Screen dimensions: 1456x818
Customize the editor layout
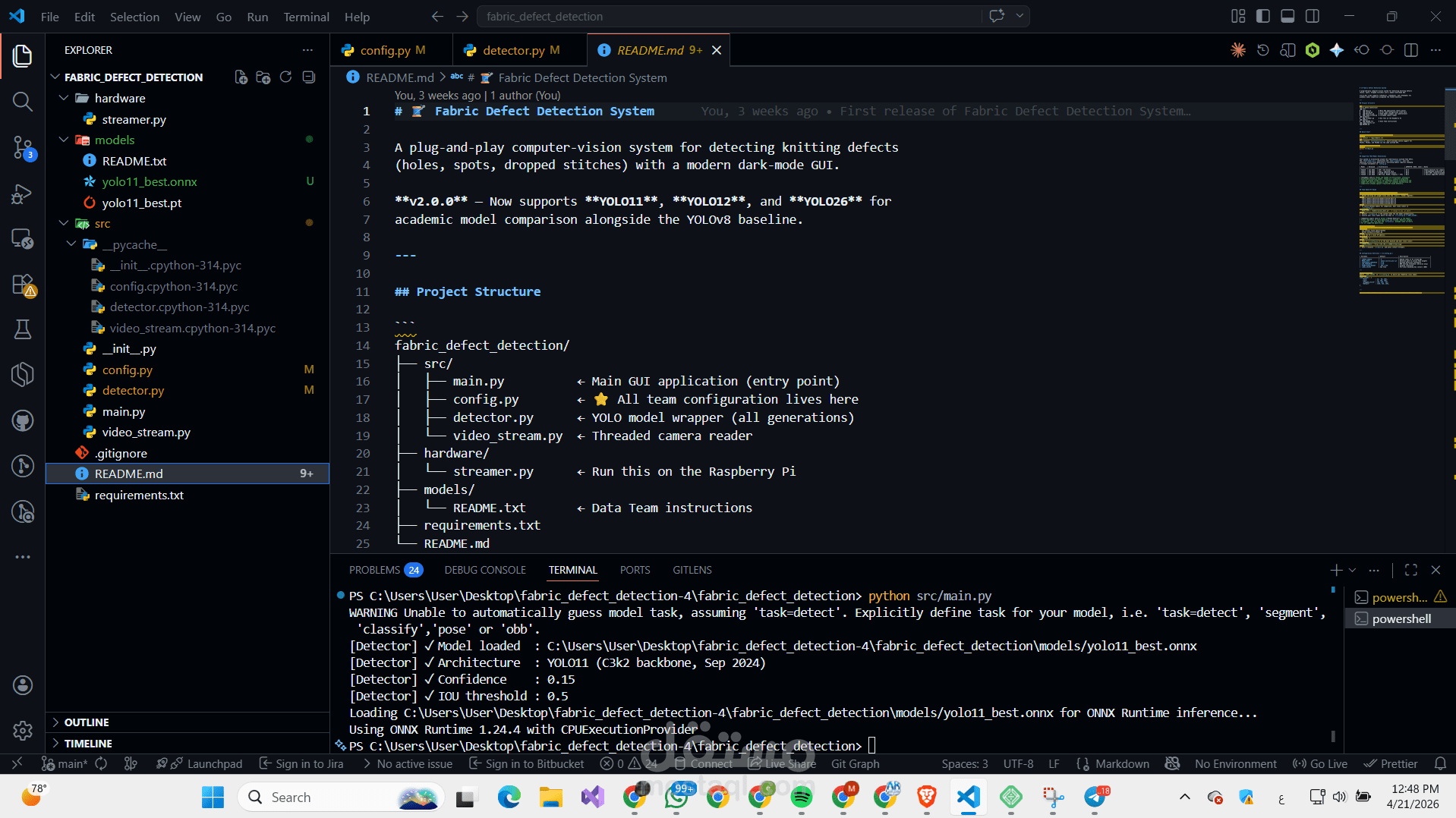(x=1238, y=16)
